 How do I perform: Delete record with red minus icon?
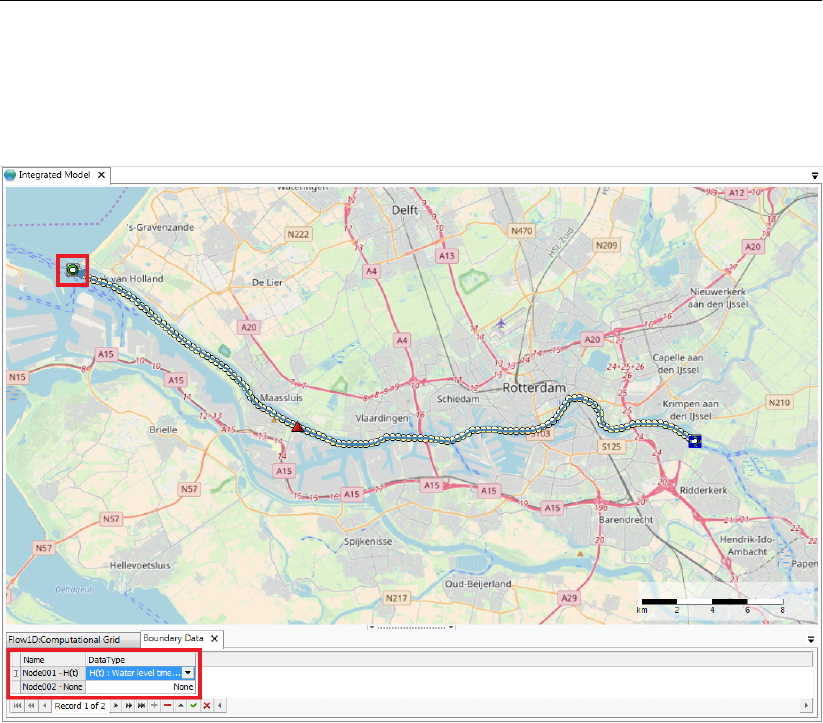point(167,706)
